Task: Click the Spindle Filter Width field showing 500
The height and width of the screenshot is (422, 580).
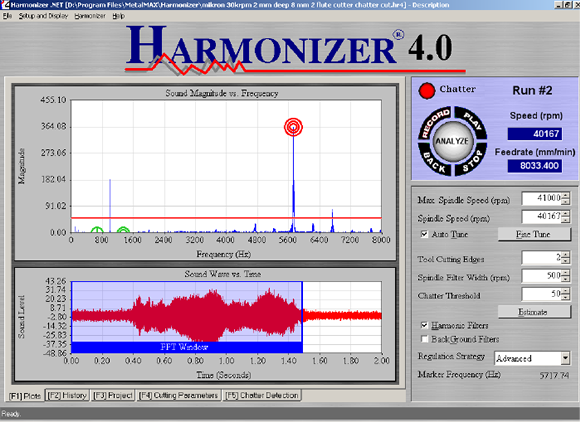Action: click(x=542, y=276)
